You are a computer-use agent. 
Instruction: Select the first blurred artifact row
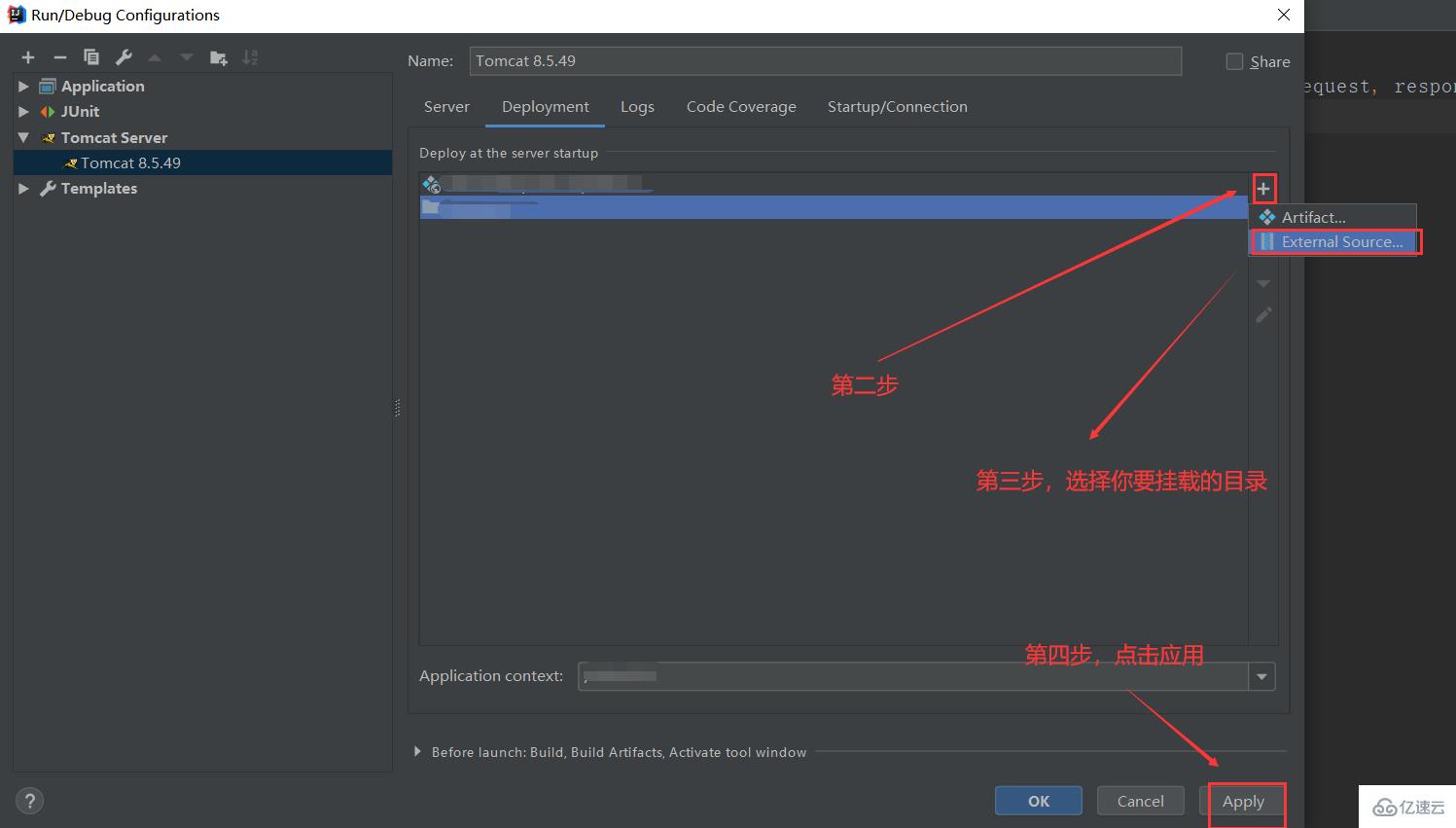click(834, 184)
